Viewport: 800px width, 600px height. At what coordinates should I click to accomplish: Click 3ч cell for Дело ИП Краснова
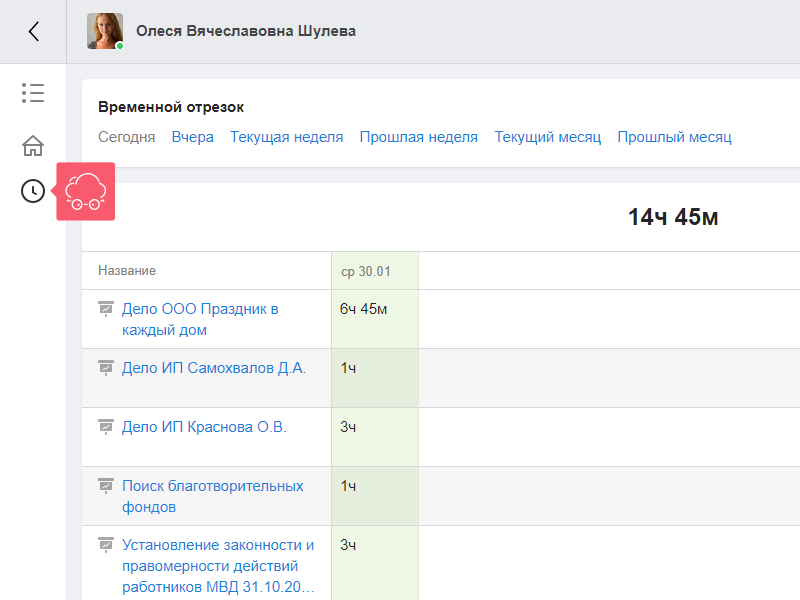[375, 437]
